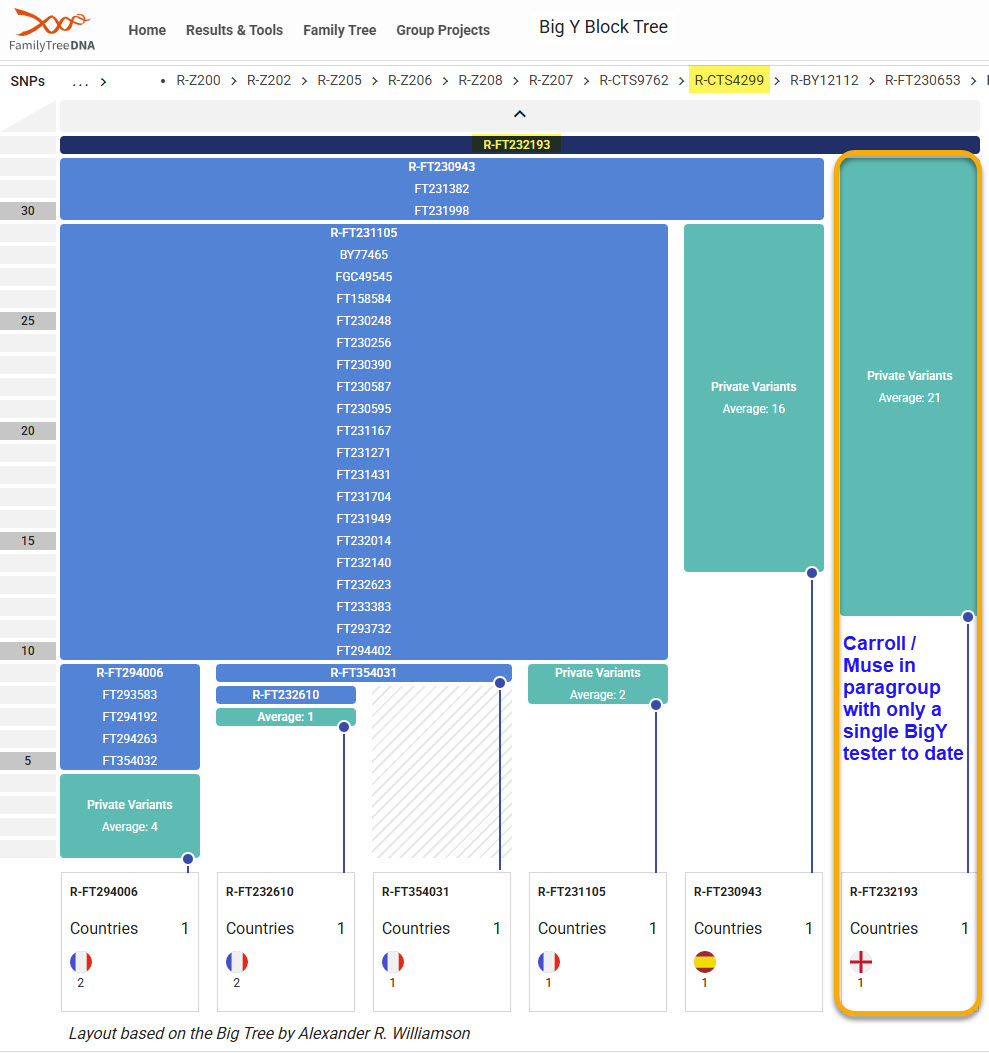Click the France flag in R-FT232610 card

(x=237, y=962)
